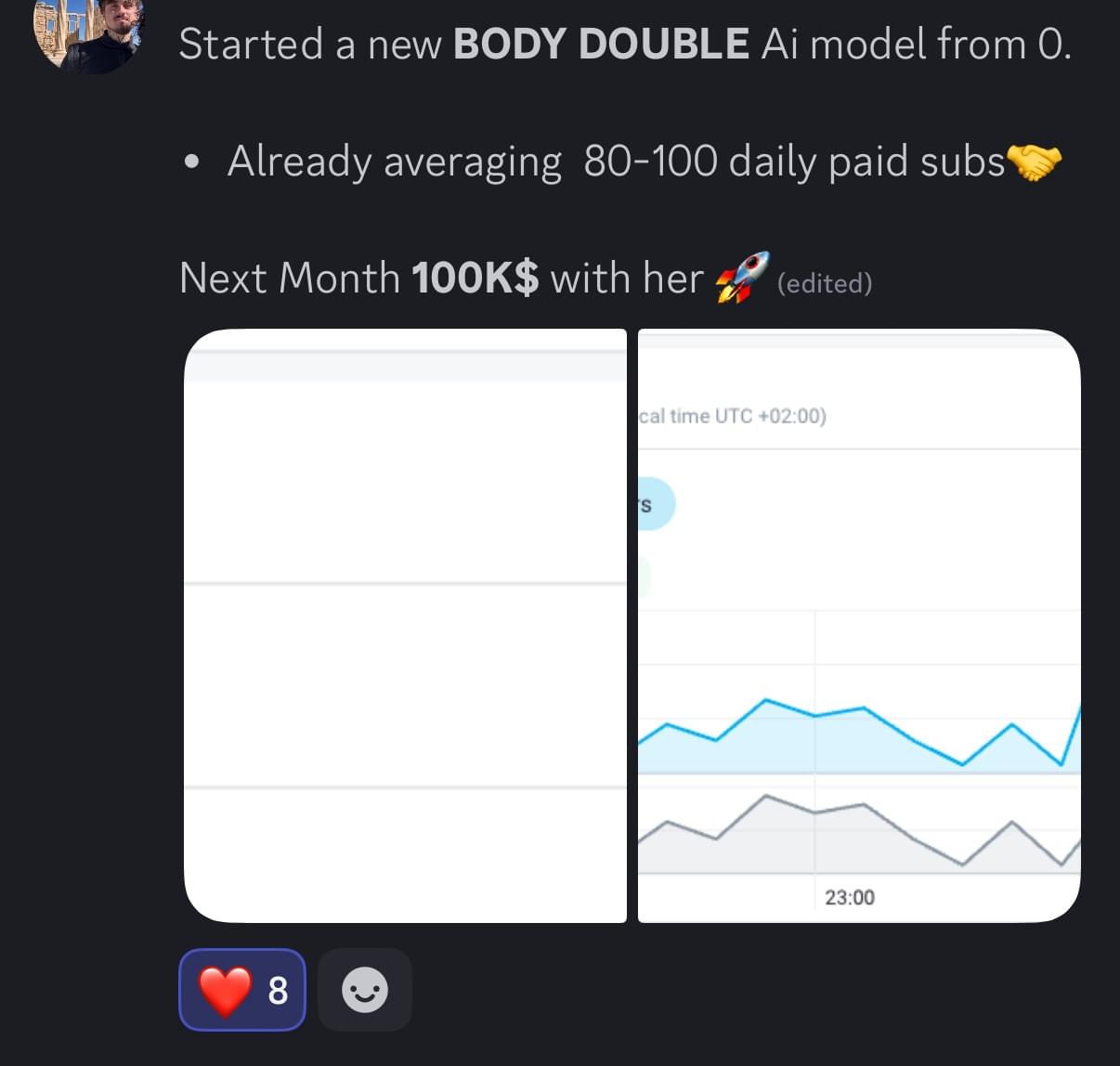Click the bold "BODY DOUBLE" text
The height and width of the screenshot is (1066, 1120).
click(601, 44)
